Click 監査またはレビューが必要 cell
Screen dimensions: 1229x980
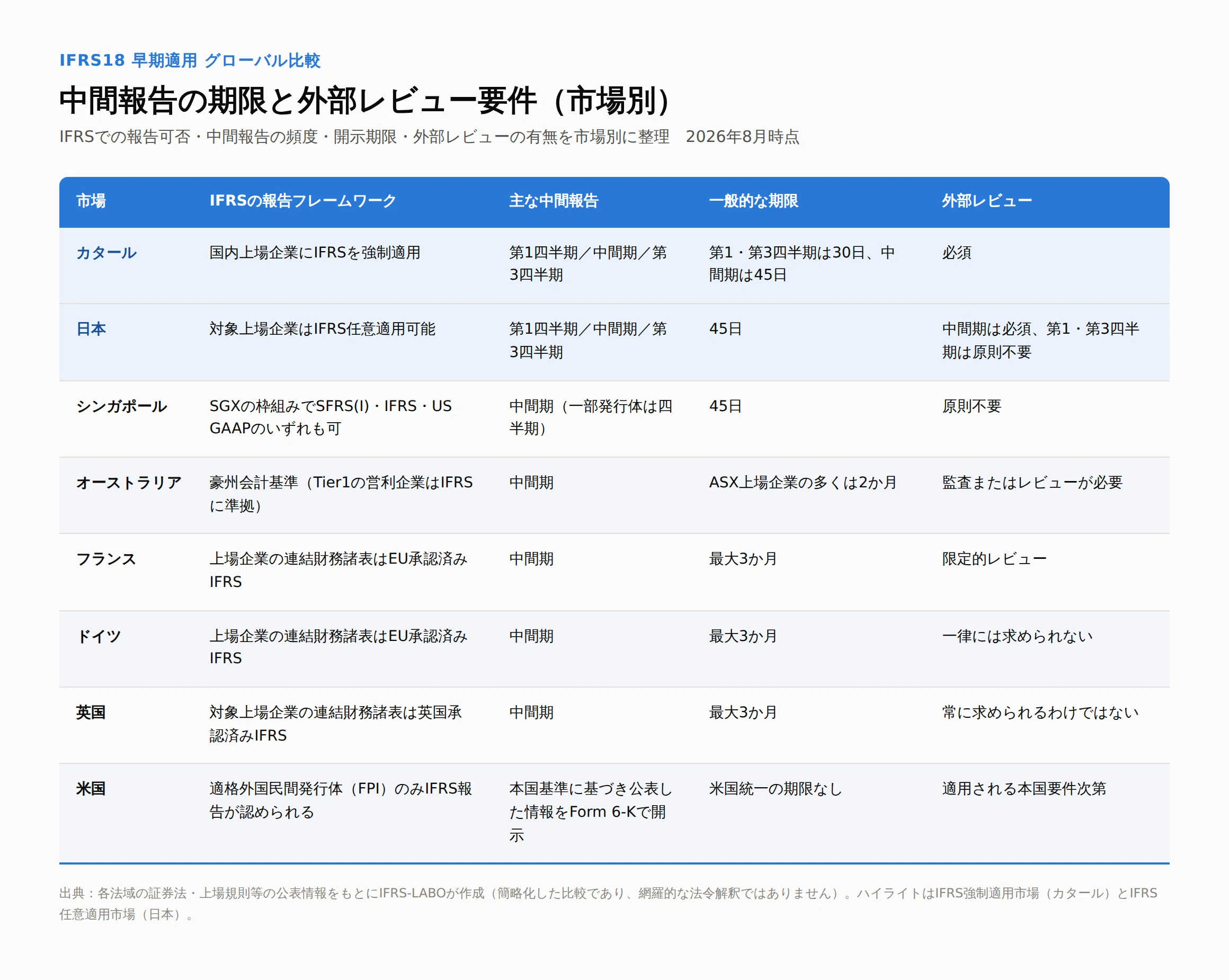point(1032,482)
